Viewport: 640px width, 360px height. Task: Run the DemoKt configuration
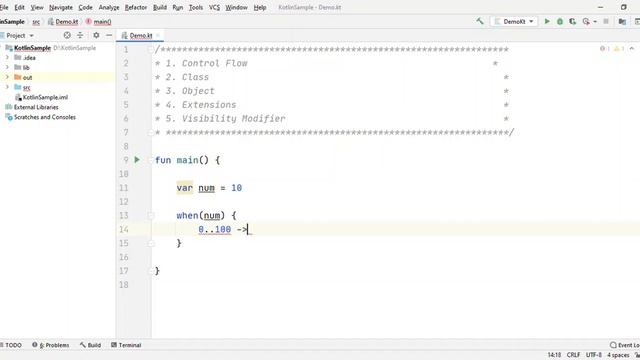click(547, 21)
